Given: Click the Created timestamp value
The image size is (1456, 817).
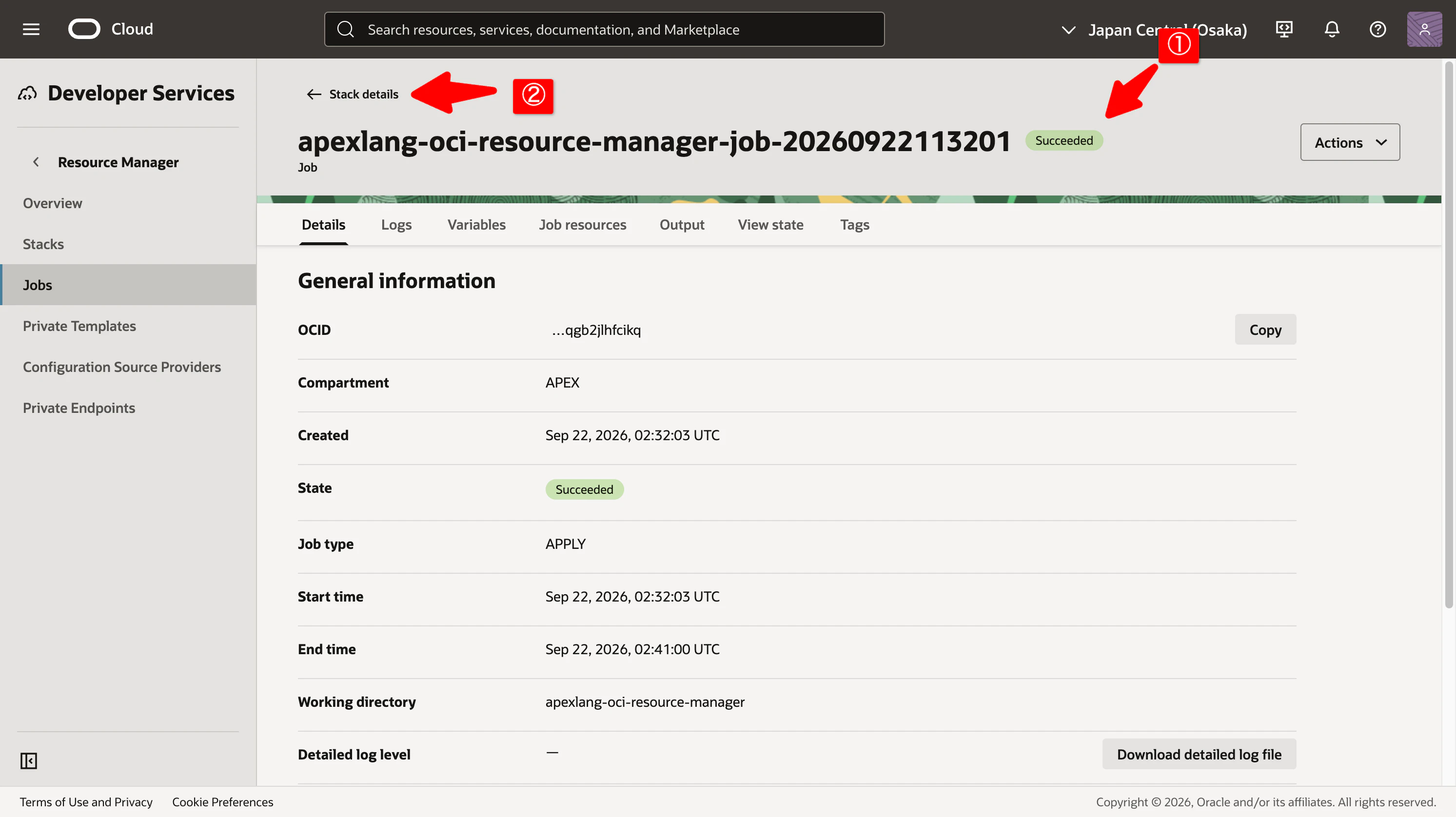Looking at the screenshot, I should [x=632, y=435].
